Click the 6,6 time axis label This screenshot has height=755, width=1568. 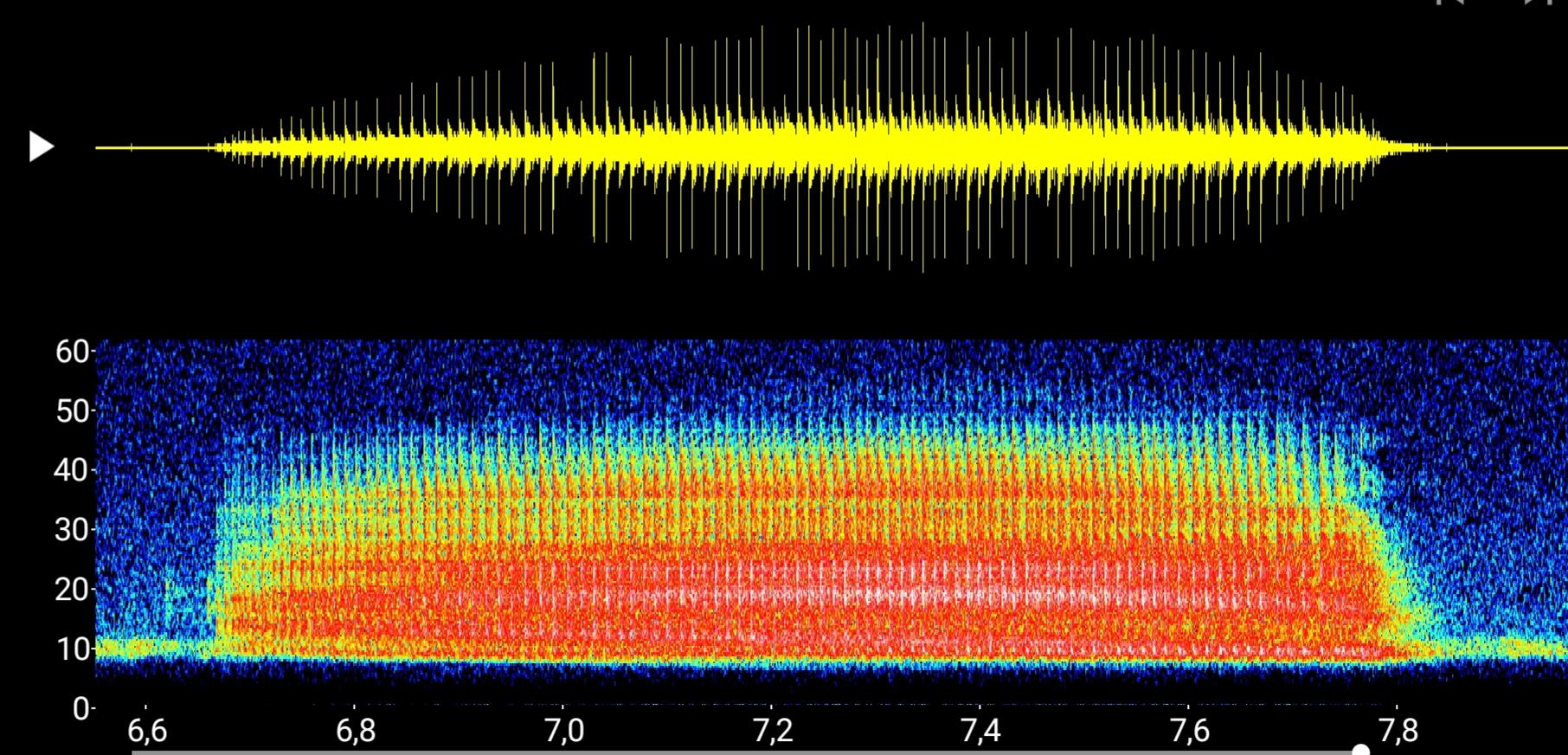point(147,731)
